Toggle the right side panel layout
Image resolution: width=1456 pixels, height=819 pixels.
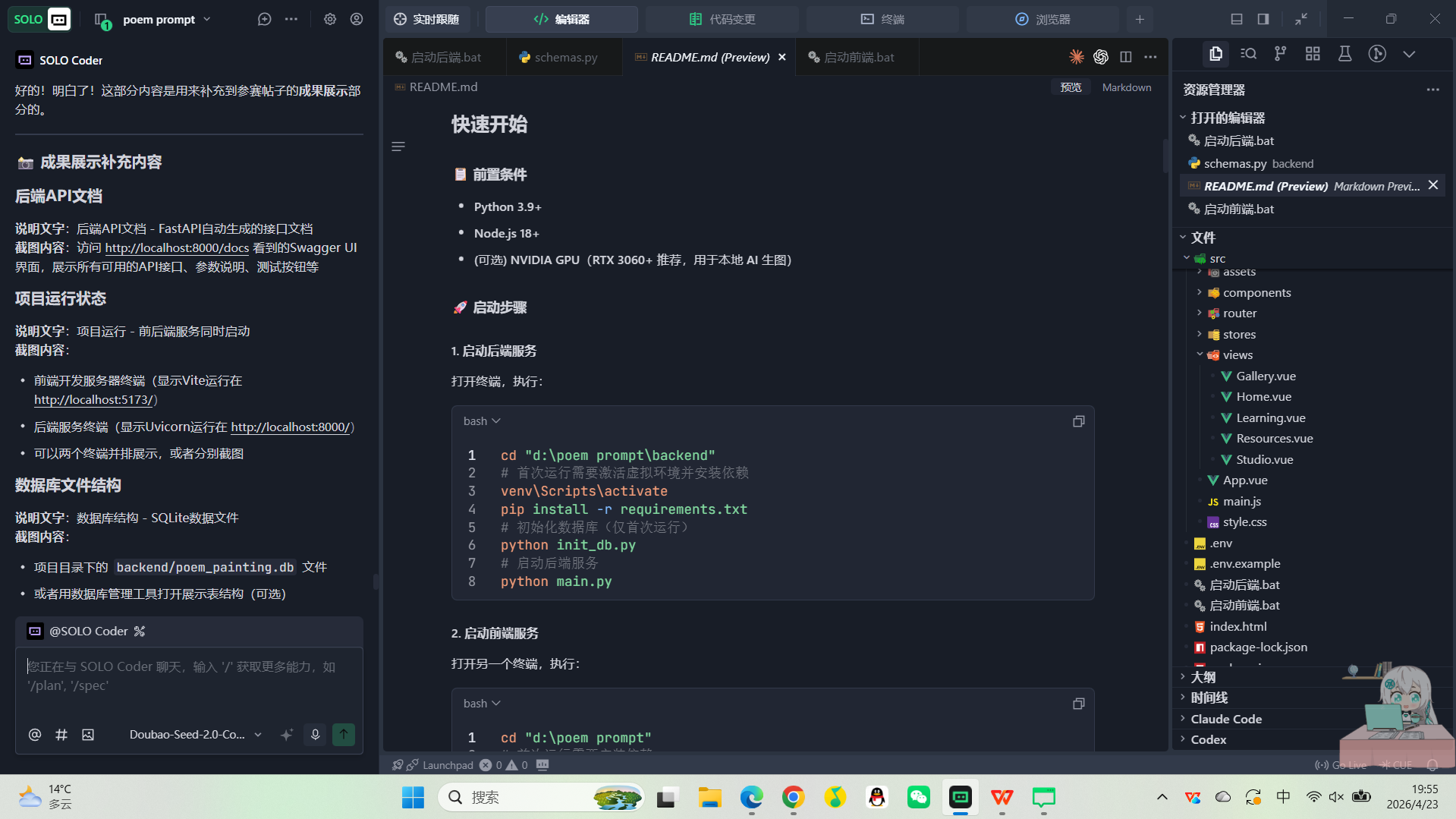1263,19
